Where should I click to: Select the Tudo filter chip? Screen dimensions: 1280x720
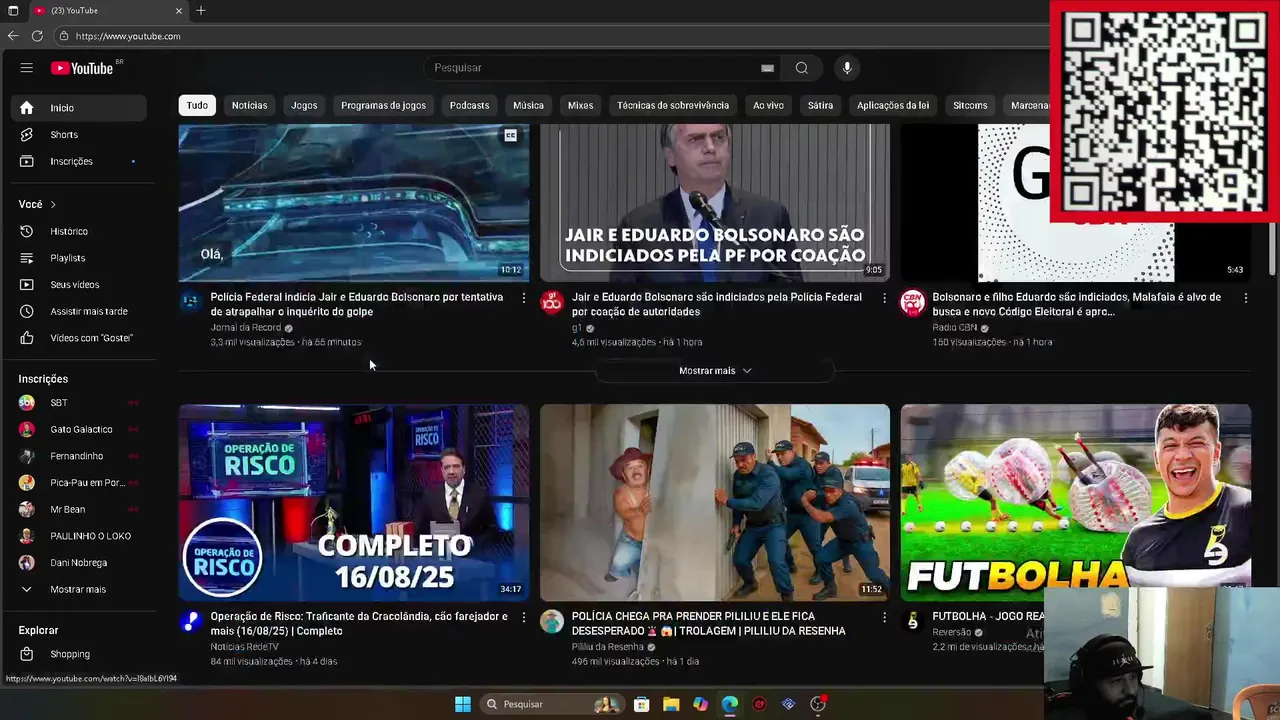click(x=197, y=105)
